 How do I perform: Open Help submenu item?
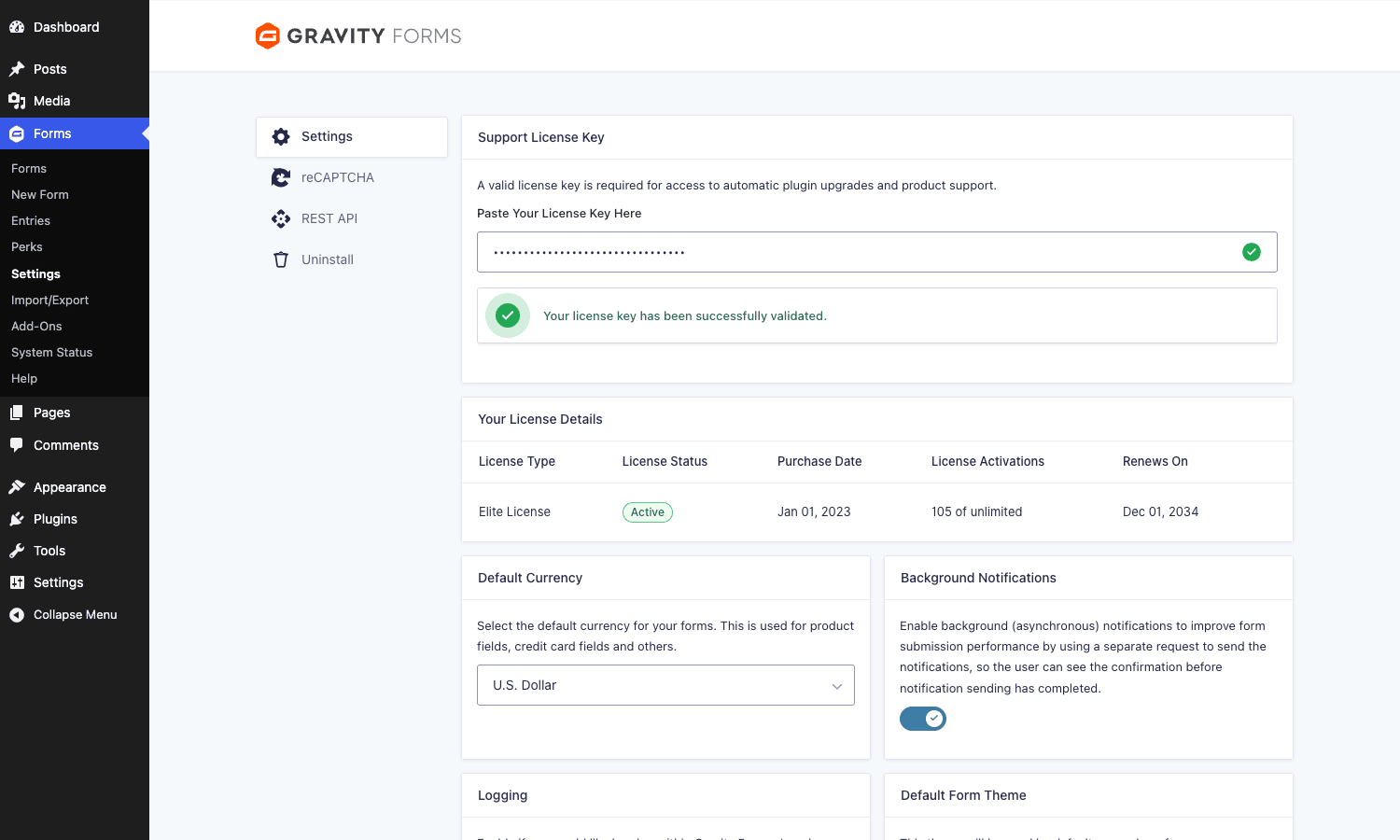tap(24, 378)
